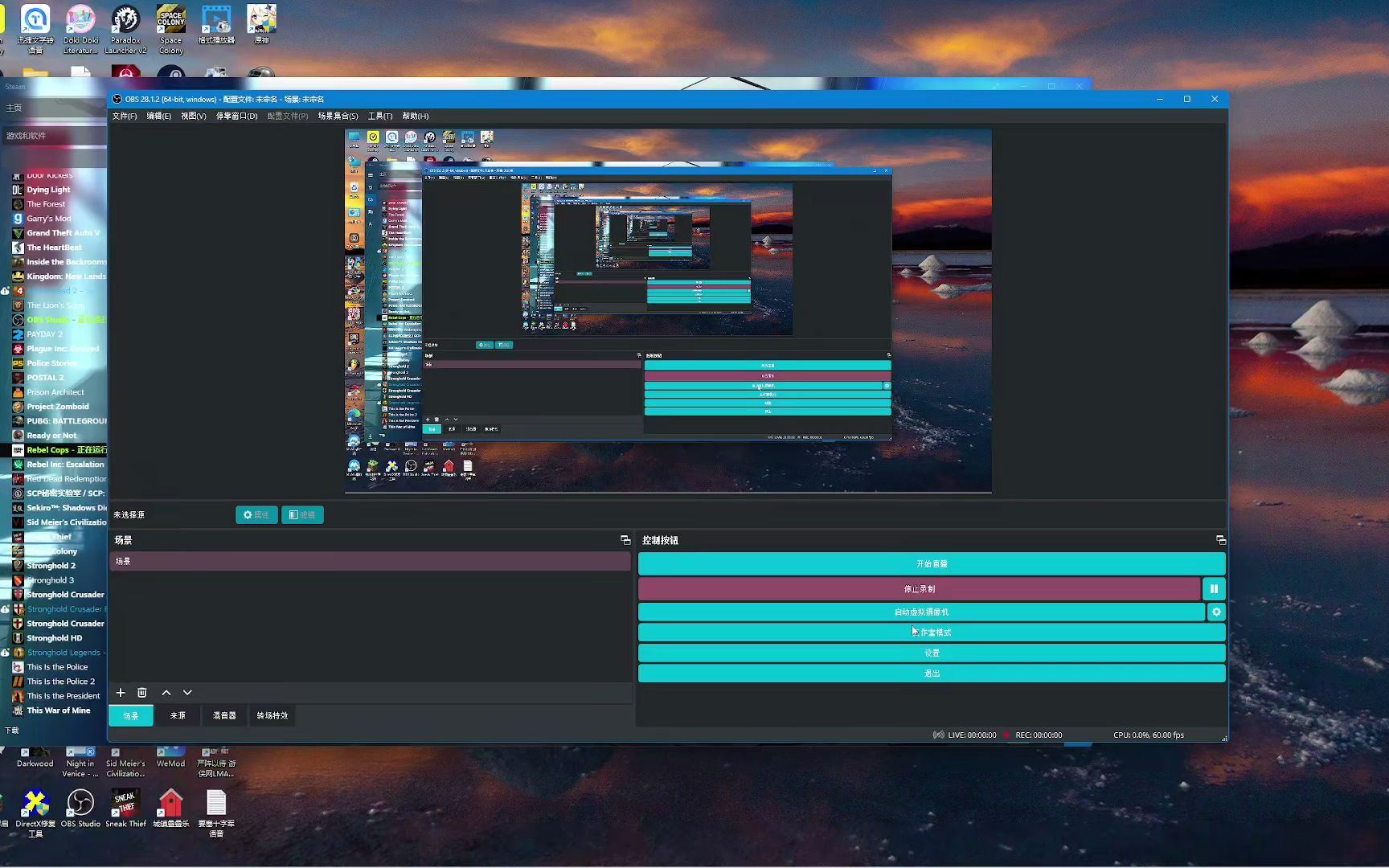Select This Is the President in Steam
1389x868 pixels.
point(64,696)
